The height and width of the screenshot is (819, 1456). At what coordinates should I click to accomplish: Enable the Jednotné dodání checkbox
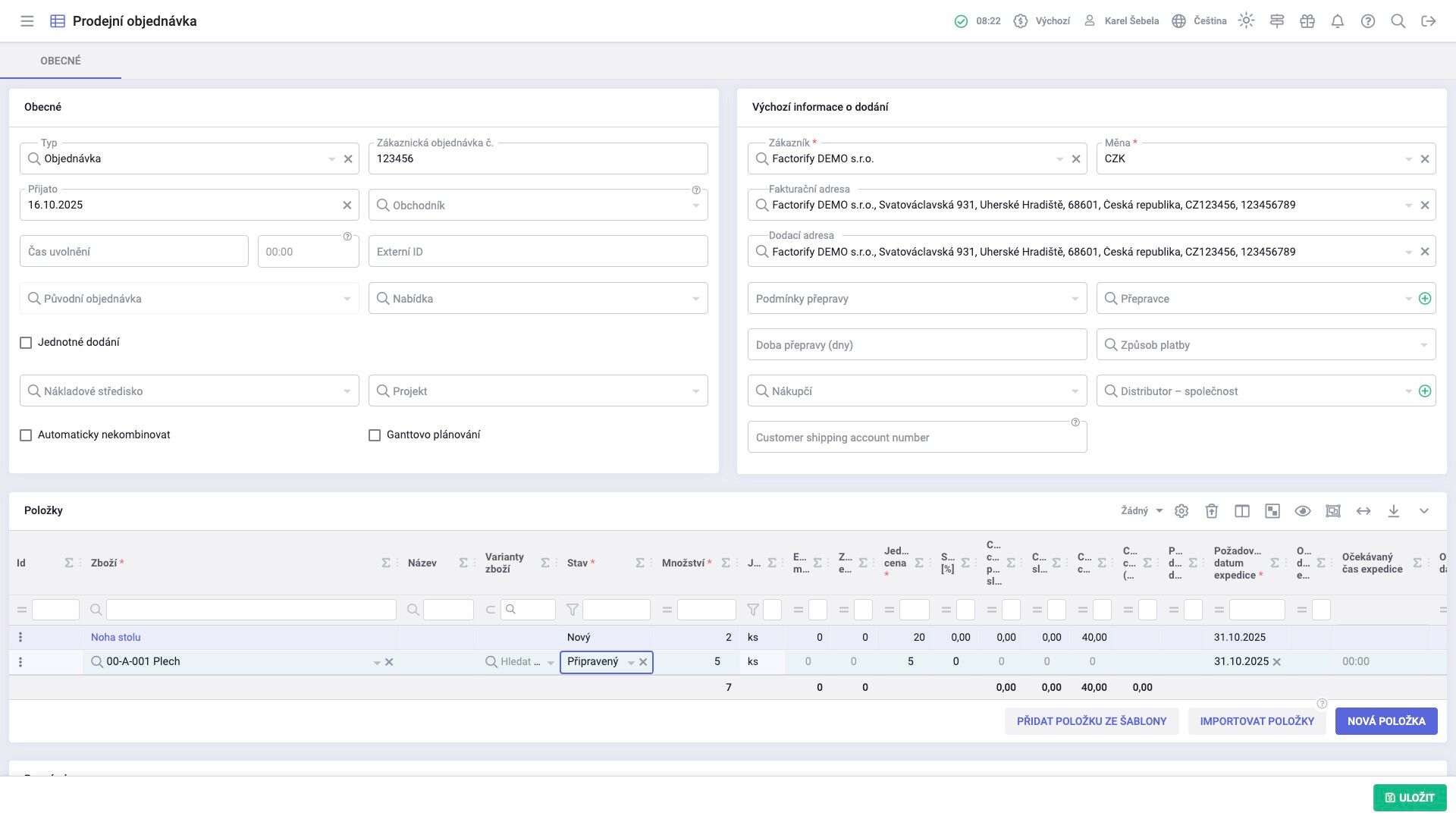(26, 343)
